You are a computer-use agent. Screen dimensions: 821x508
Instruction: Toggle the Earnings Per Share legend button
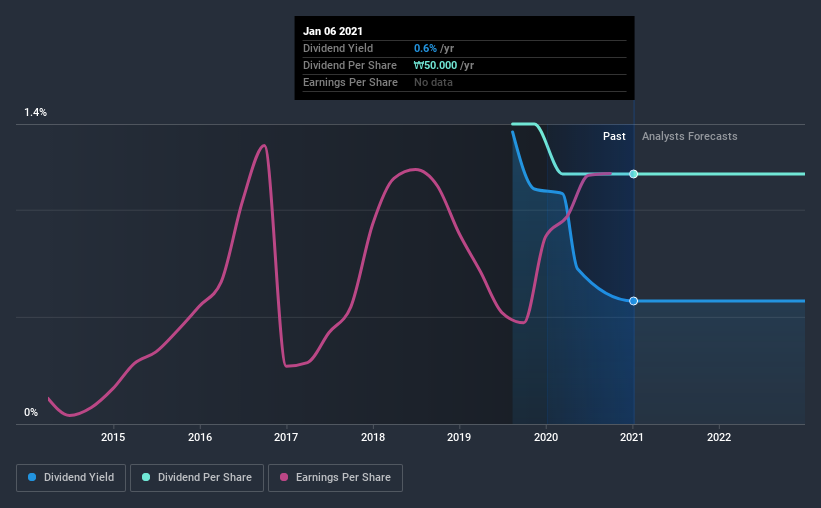click(335, 478)
